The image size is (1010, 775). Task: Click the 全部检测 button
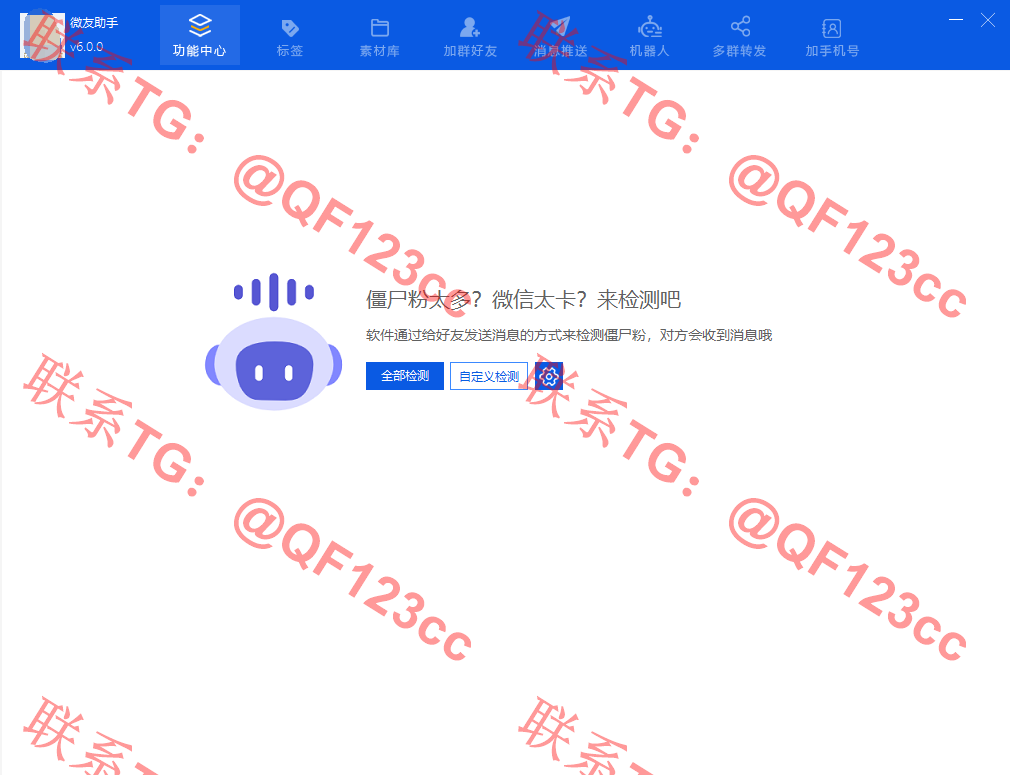[405, 376]
